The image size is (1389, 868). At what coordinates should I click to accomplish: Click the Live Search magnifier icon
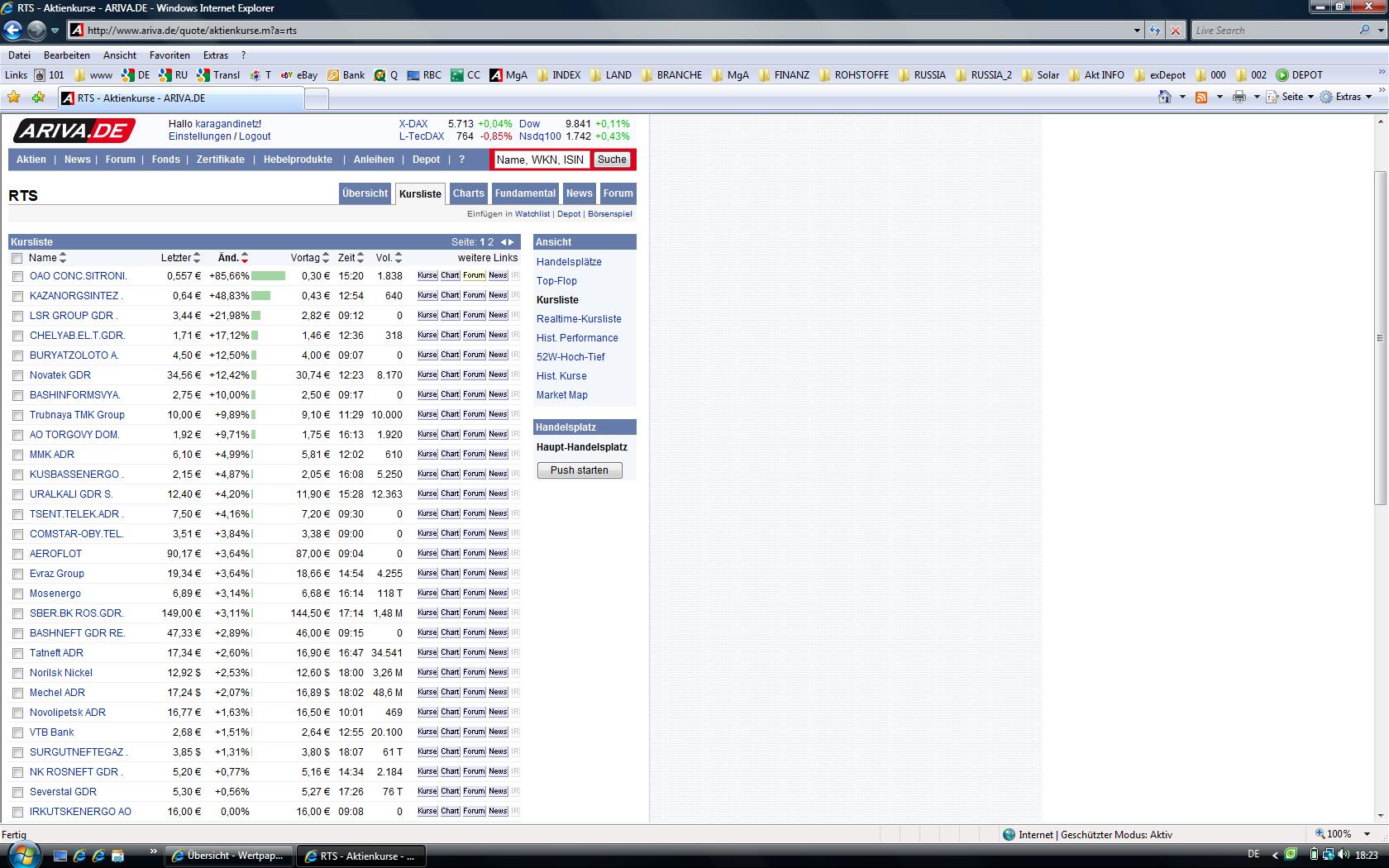(x=1364, y=31)
